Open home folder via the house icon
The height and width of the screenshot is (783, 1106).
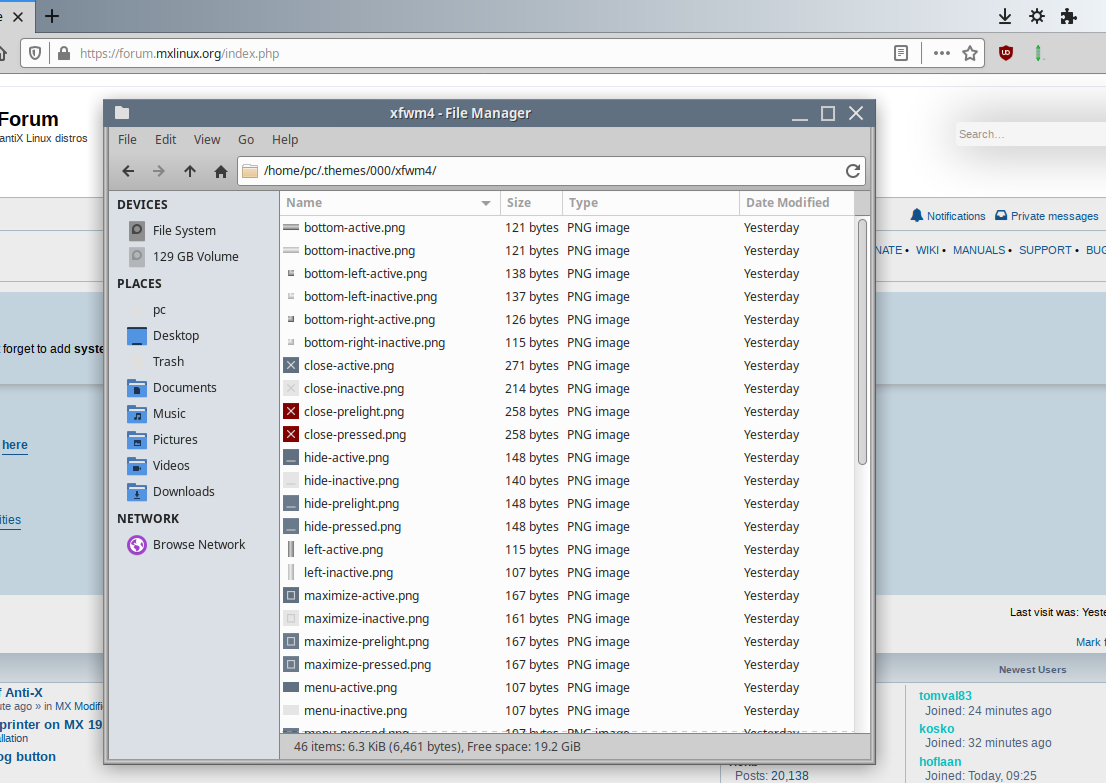(221, 171)
